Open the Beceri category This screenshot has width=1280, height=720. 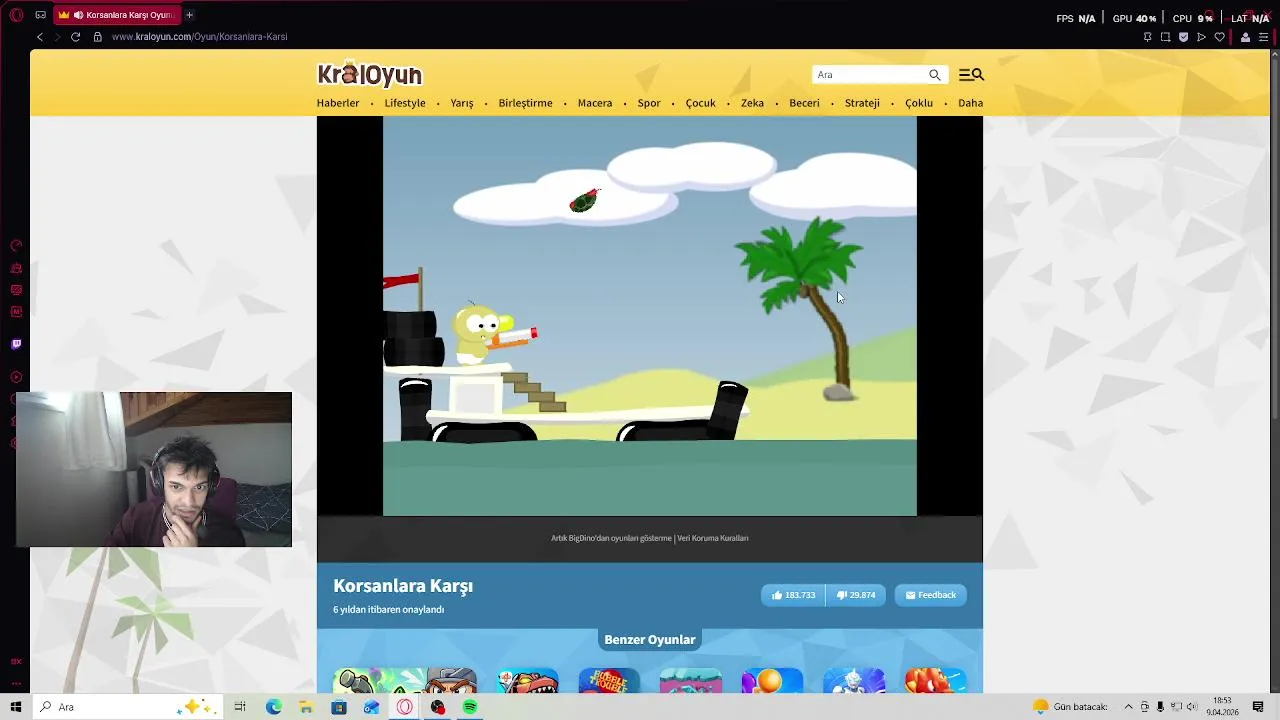tap(804, 103)
